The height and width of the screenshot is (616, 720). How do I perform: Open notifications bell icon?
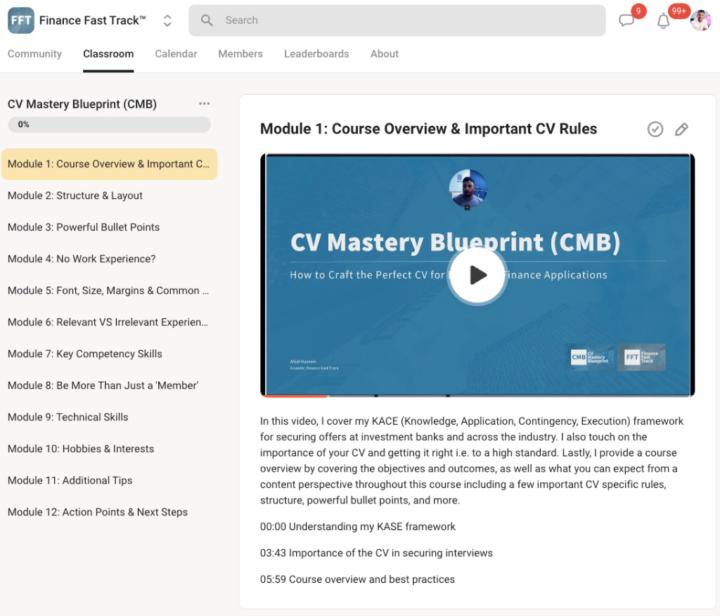click(x=663, y=21)
